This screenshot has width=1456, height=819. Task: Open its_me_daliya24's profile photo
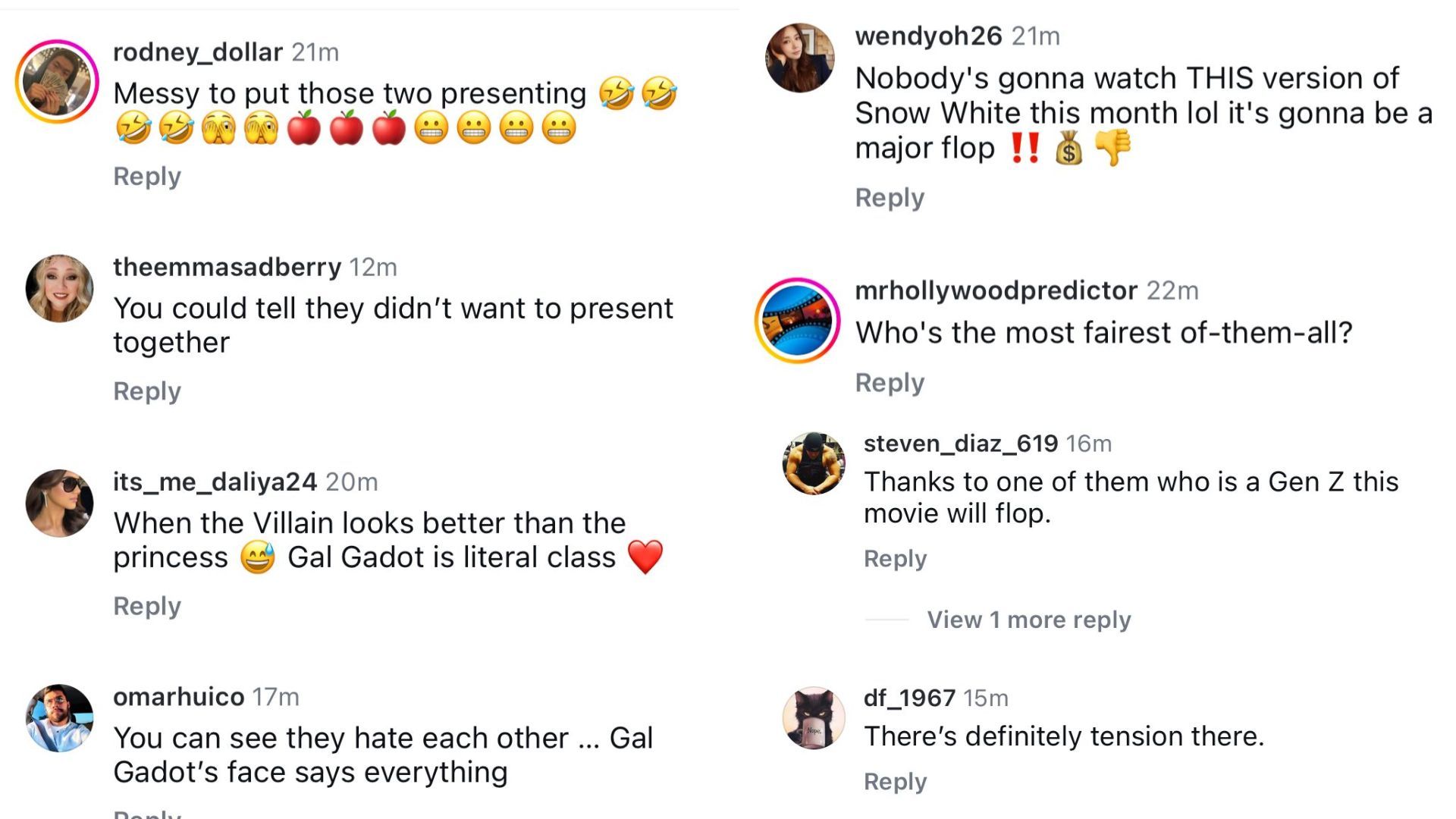(59, 504)
